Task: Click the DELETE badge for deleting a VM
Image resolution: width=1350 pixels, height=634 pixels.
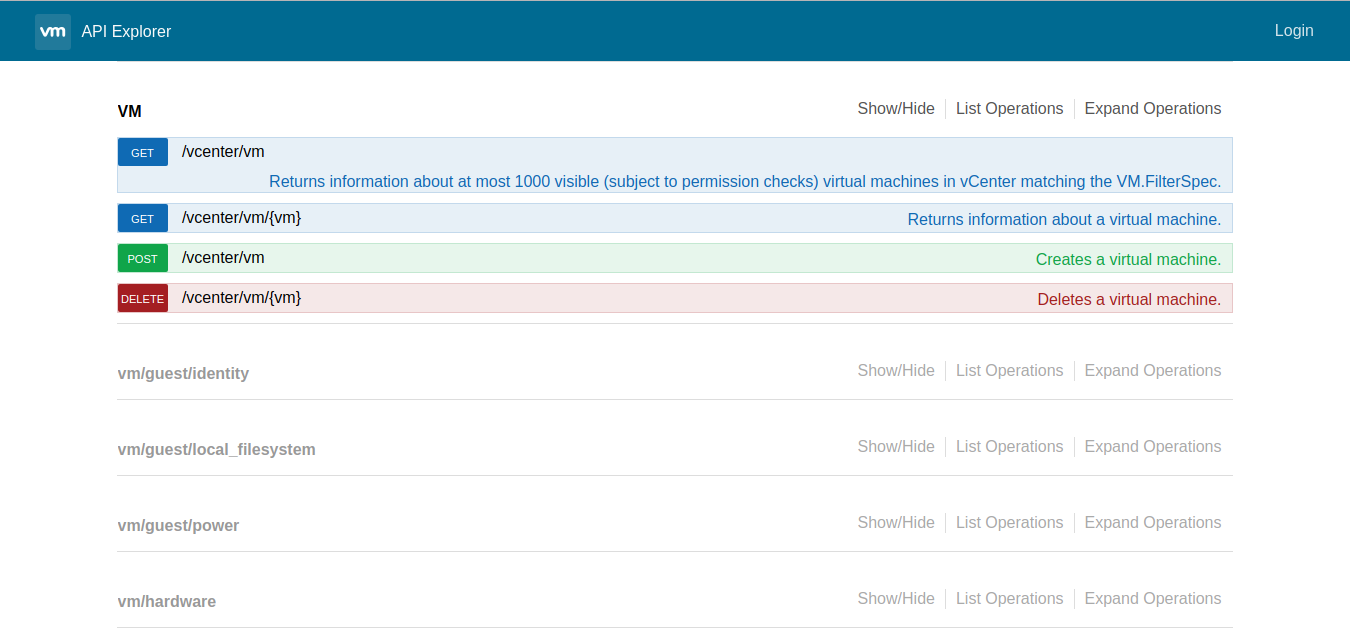Action: (x=142, y=298)
